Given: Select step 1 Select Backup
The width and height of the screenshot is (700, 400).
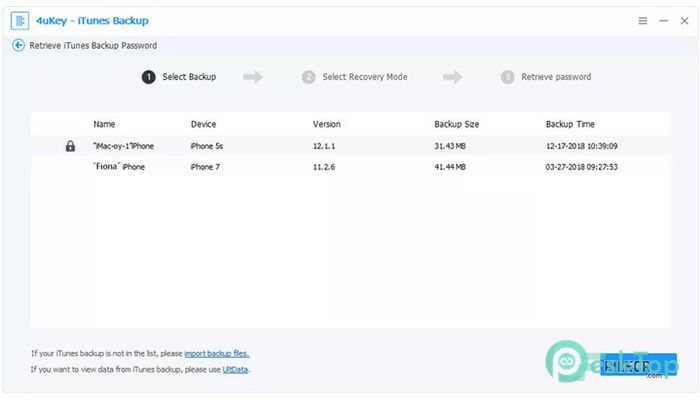Looking at the screenshot, I should 179,77.
